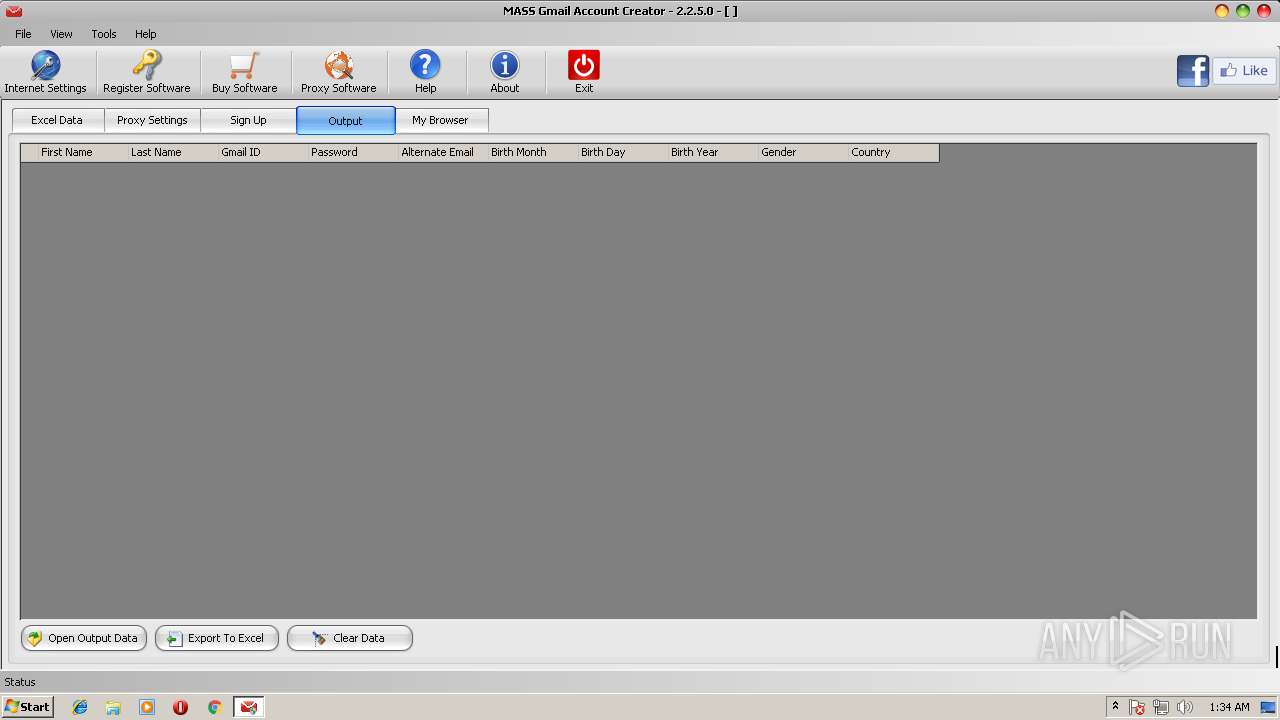Switch to the Excel Data tab
This screenshot has height=720, width=1280.
coord(57,120)
